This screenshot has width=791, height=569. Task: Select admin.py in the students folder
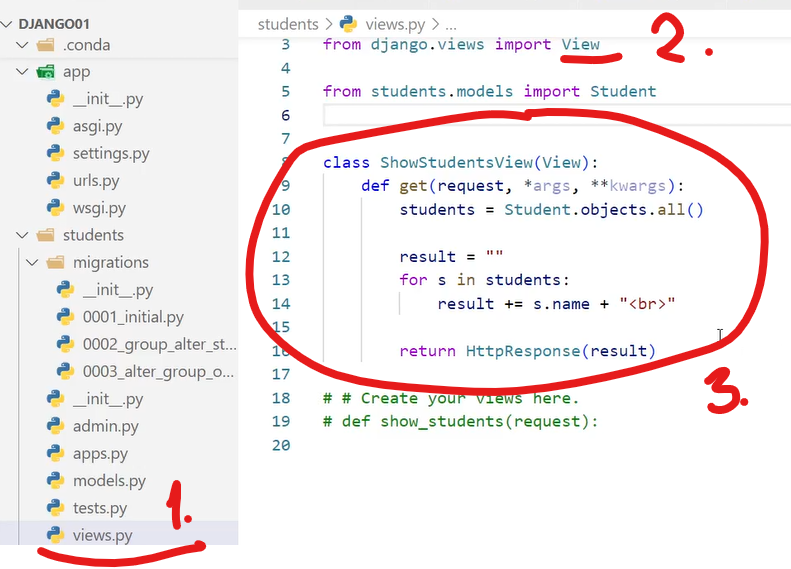(x=105, y=426)
